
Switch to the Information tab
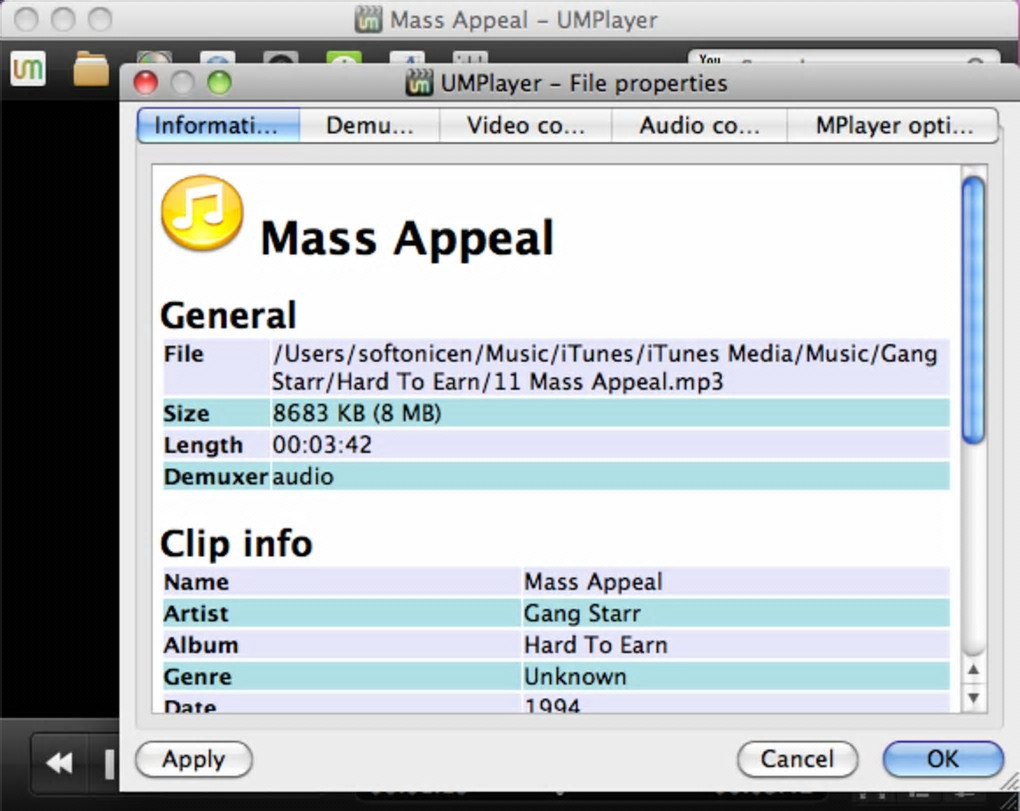click(218, 125)
